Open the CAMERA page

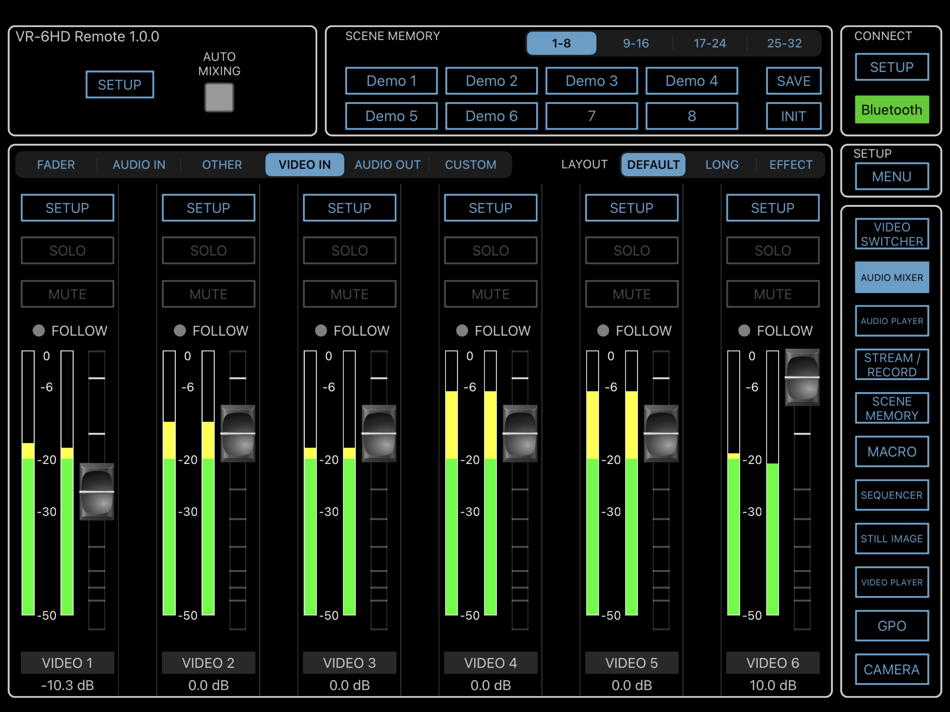tap(892, 670)
